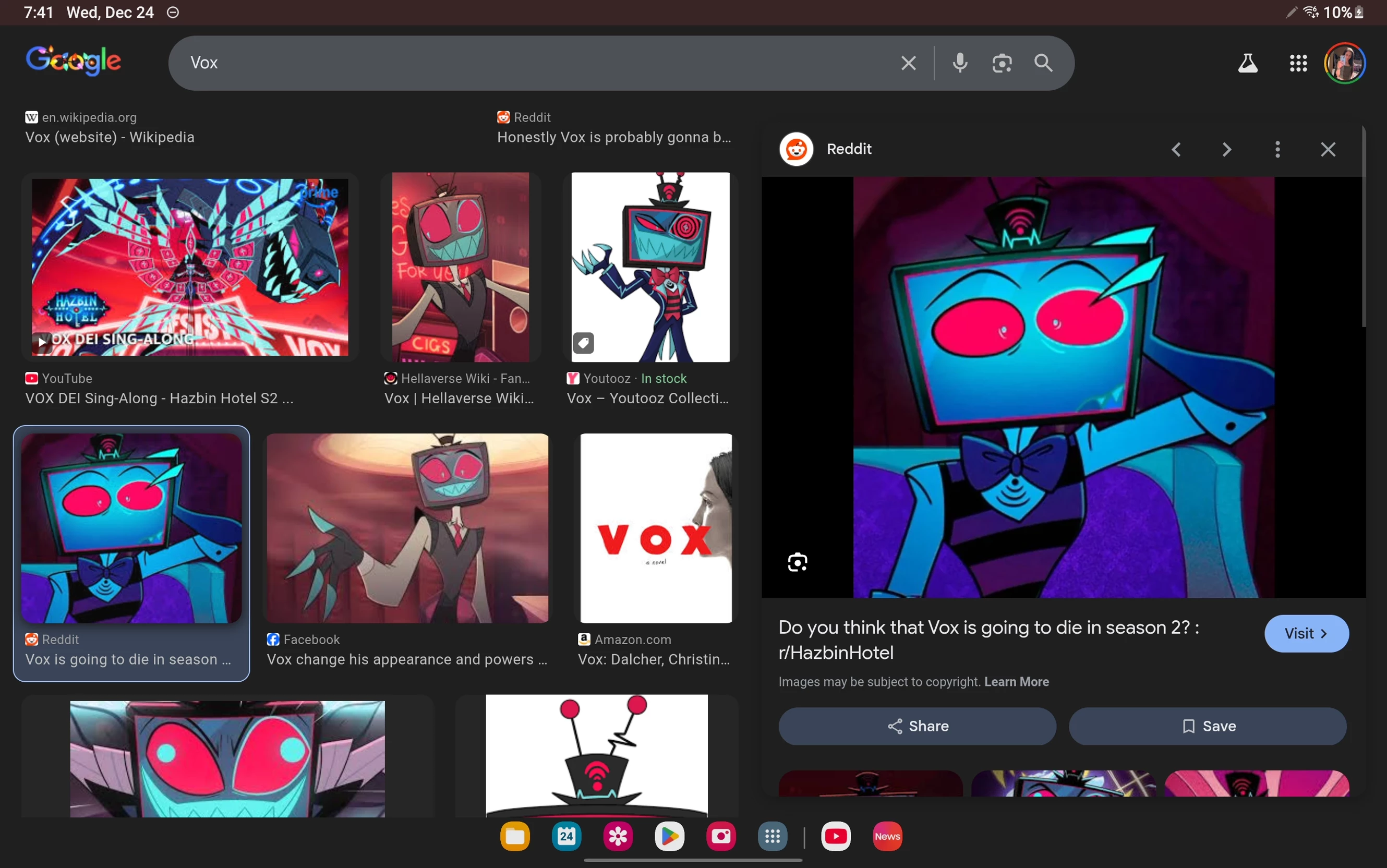1387x868 pixels.
Task: Open Play Store from the taskbar
Action: [669, 836]
